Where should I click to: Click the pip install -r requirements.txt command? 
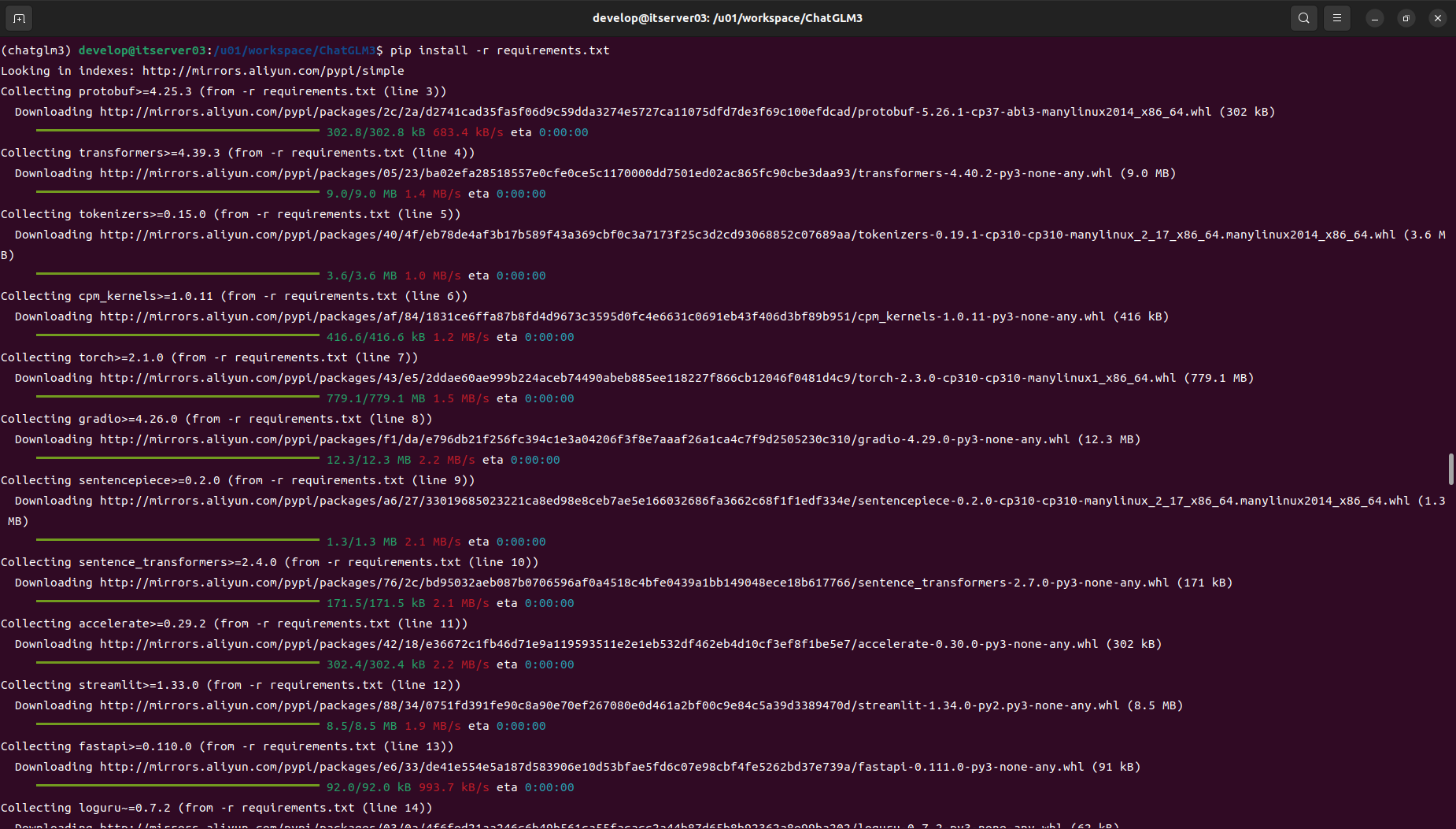tap(500, 50)
